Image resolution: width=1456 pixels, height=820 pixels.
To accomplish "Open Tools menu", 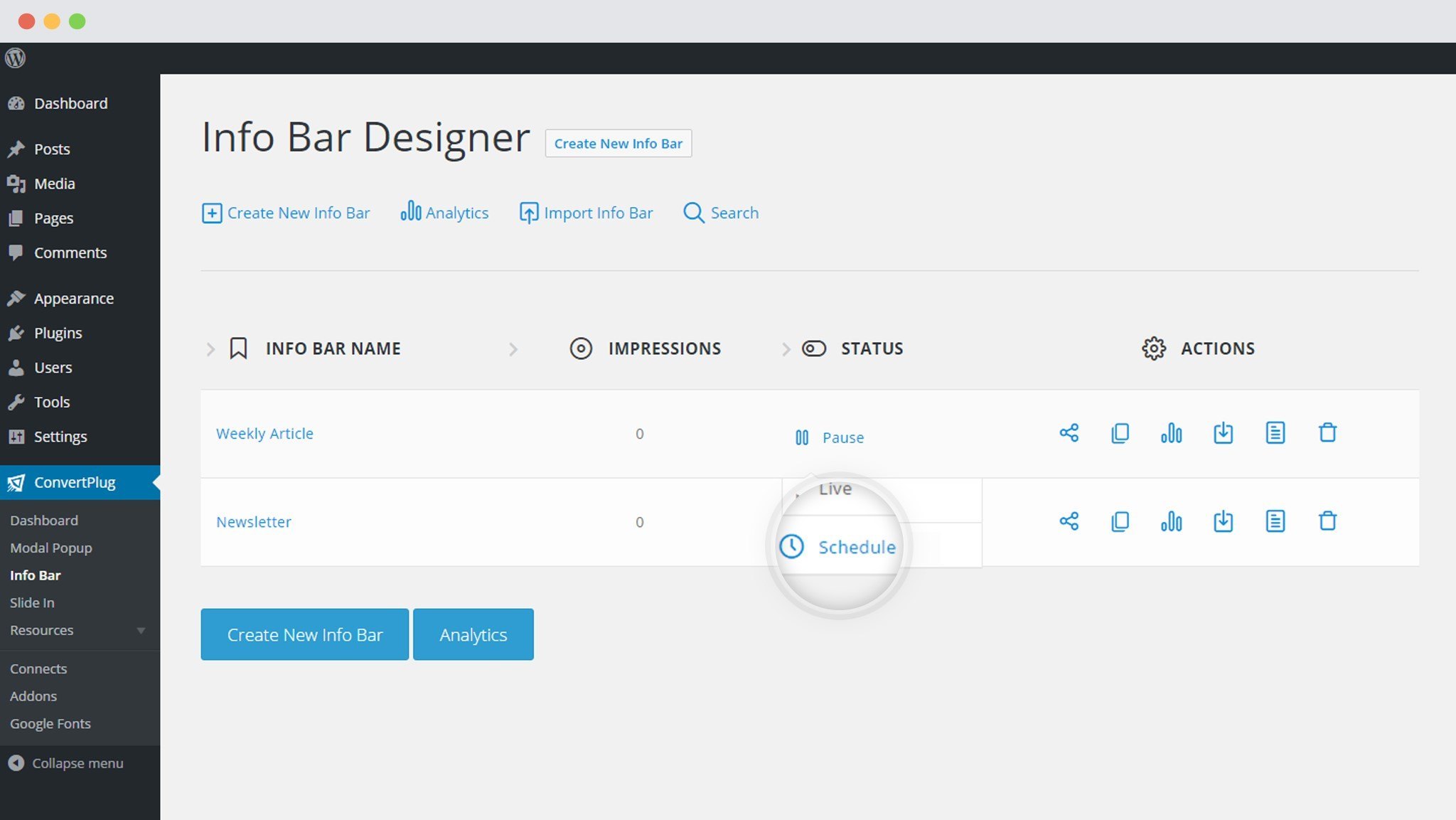I will click(52, 402).
